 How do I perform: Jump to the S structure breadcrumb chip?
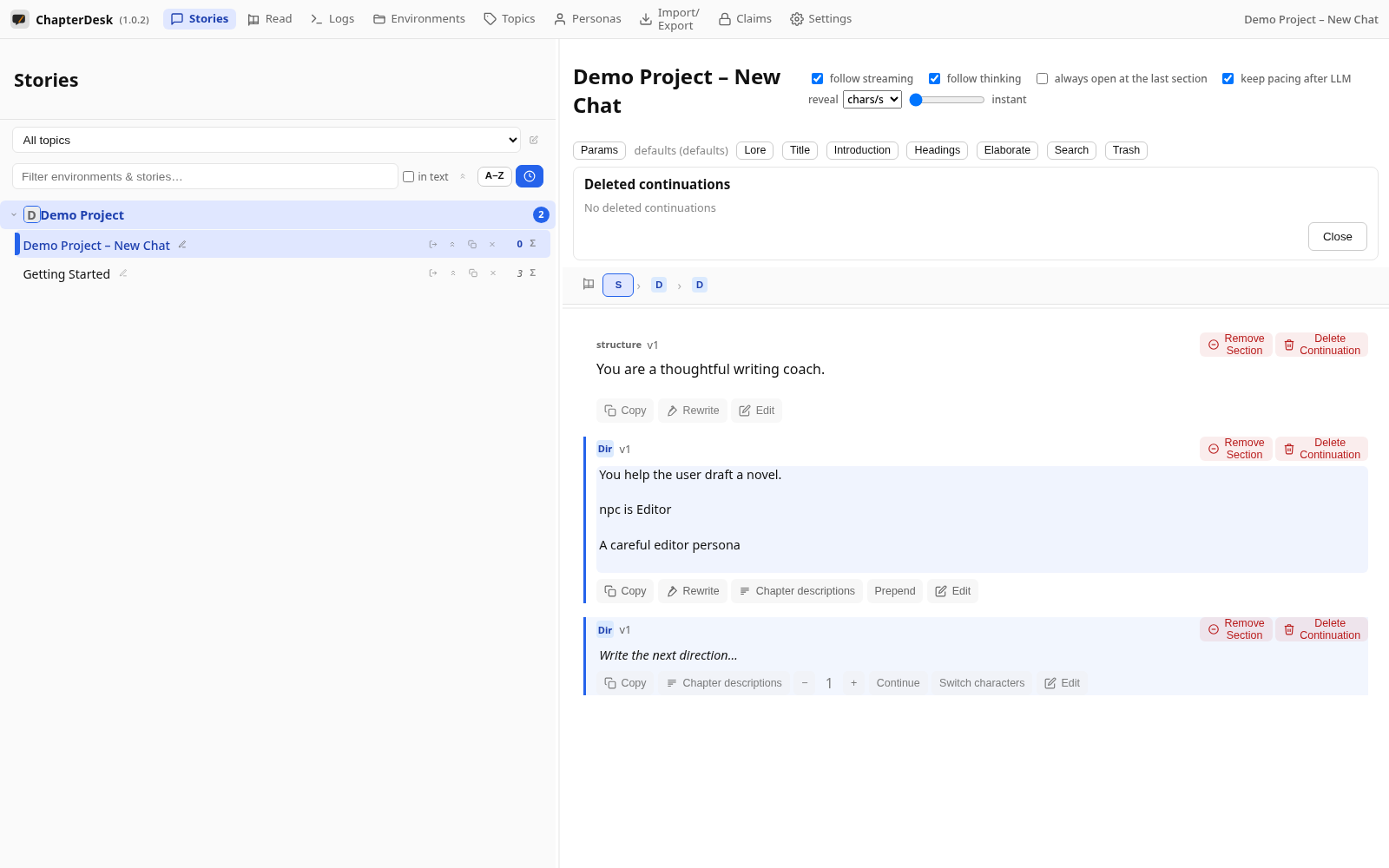(x=618, y=285)
